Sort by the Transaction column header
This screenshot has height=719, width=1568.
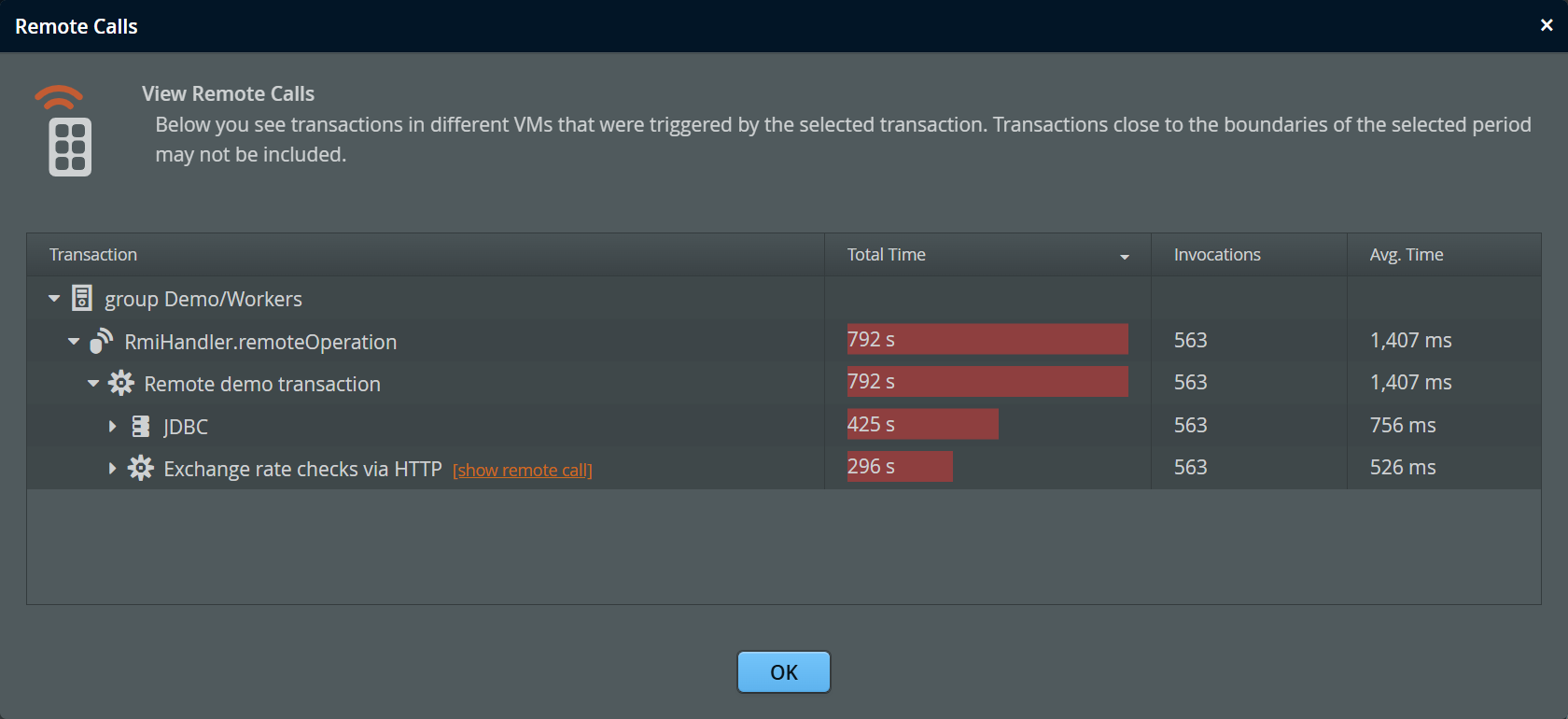click(x=93, y=255)
